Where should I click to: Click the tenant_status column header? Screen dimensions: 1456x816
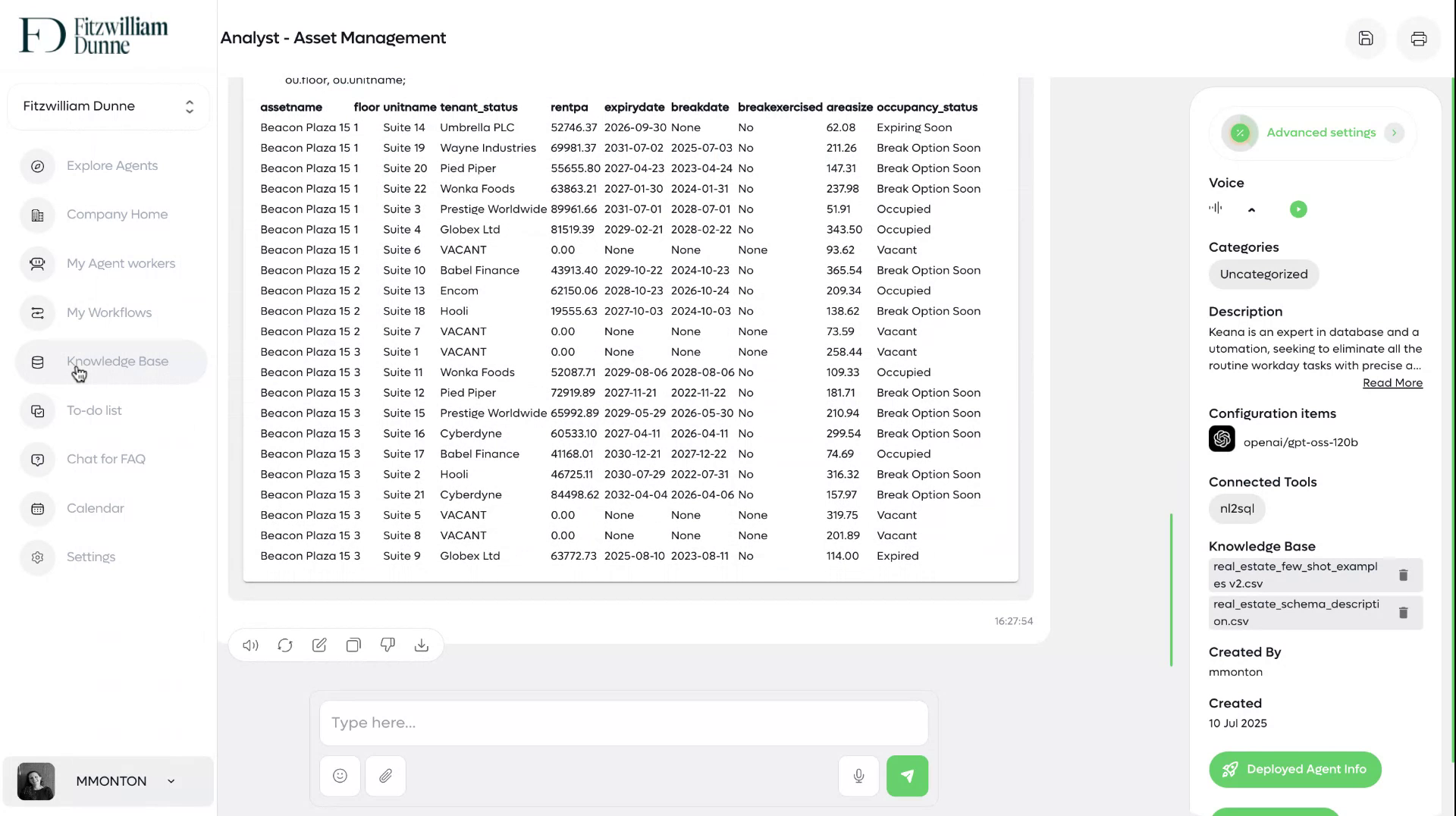pos(479,108)
